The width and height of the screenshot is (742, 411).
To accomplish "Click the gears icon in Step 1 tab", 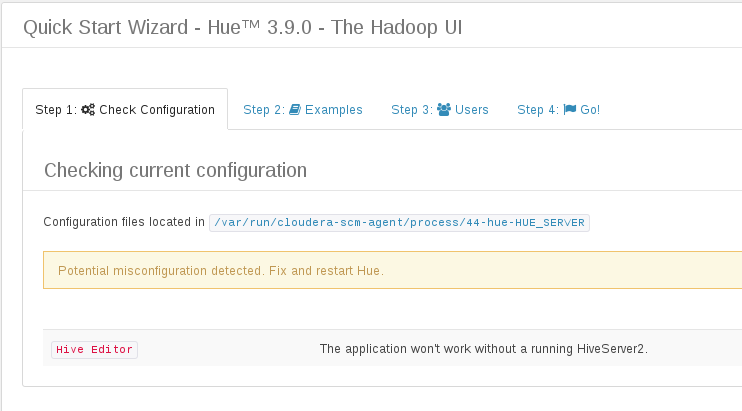I will (88, 110).
